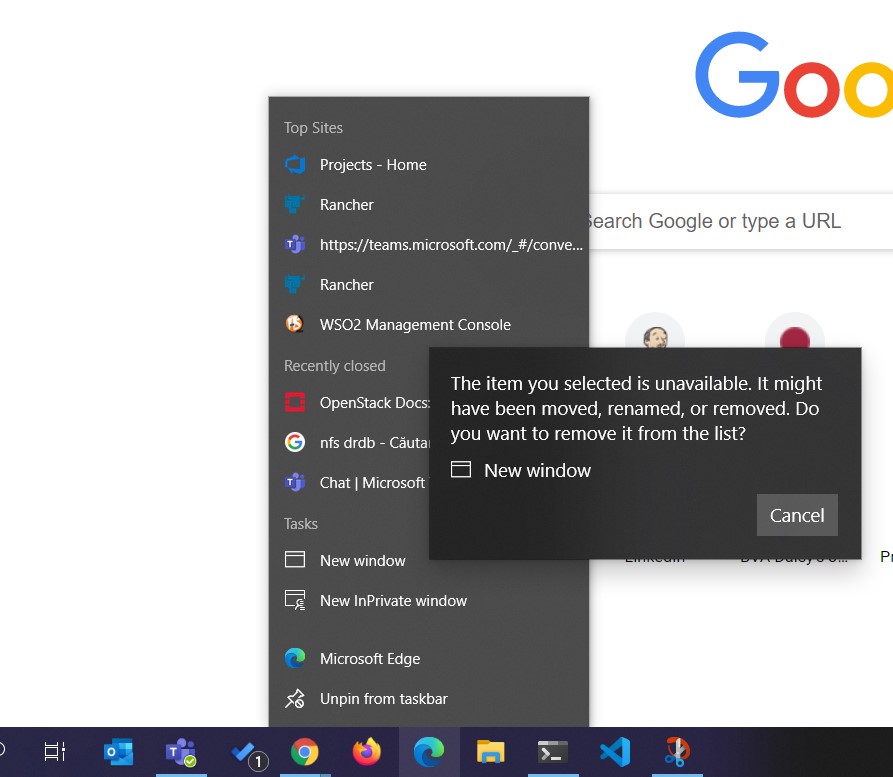Open "Projects - Home" from Top Sites

(373, 164)
